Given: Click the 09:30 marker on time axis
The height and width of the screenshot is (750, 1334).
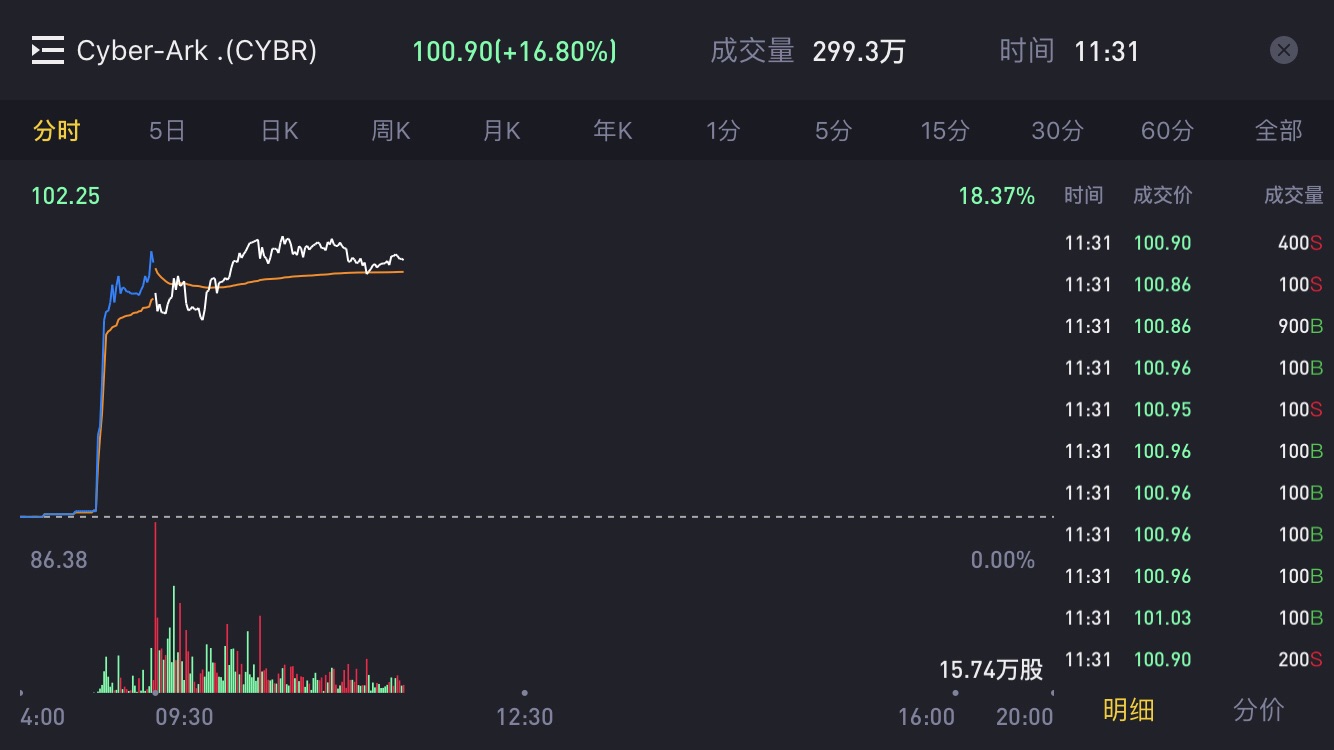Looking at the screenshot, I should [x=184, y=716].
